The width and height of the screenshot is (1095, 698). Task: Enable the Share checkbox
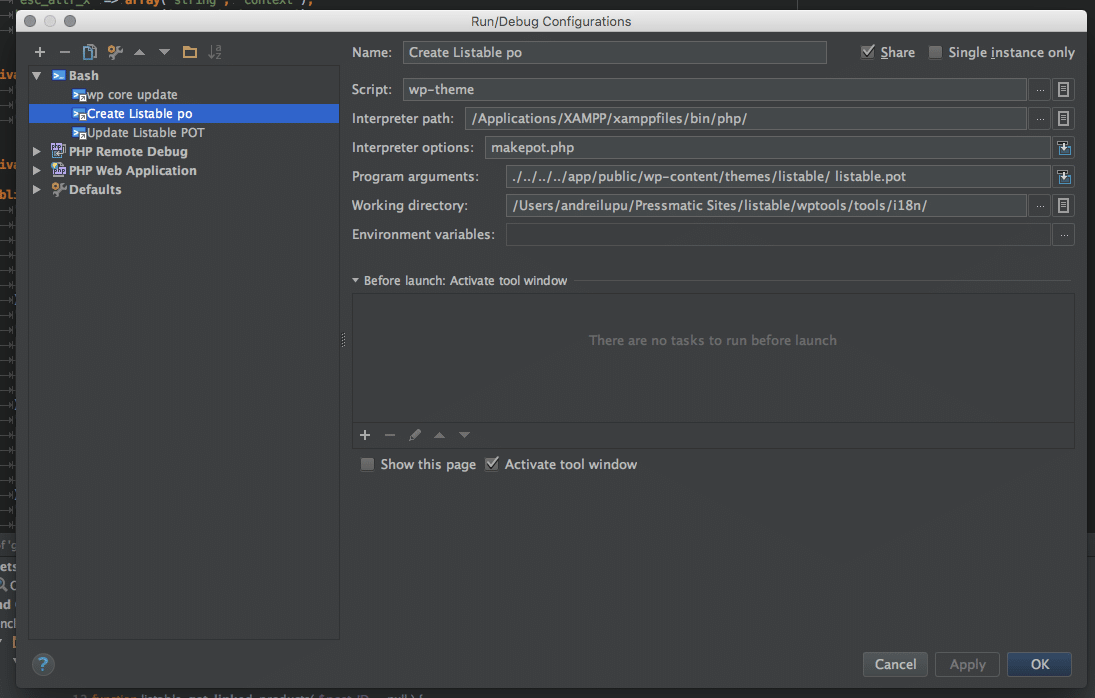click(868, 52)
